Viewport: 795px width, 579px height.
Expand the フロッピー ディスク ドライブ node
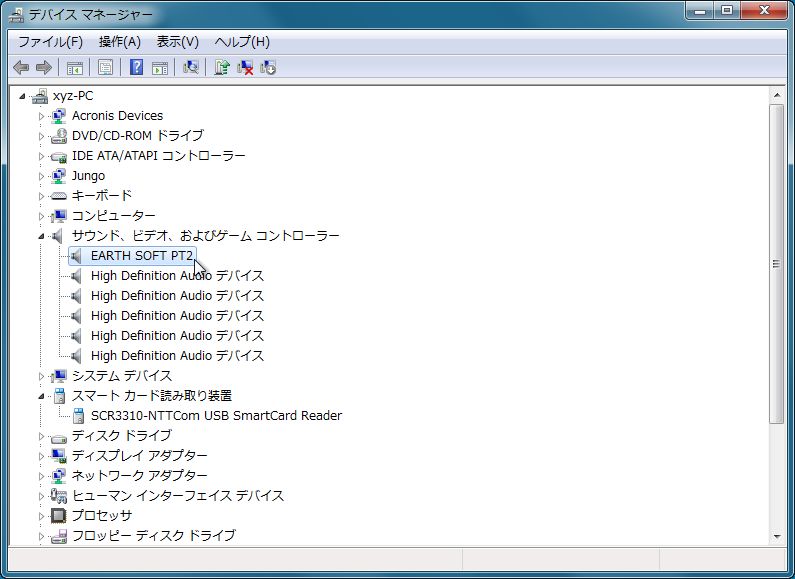tap(42, 536)
